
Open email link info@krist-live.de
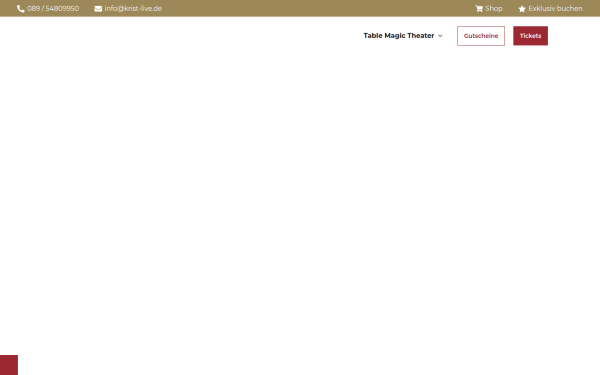click(133, 8)
